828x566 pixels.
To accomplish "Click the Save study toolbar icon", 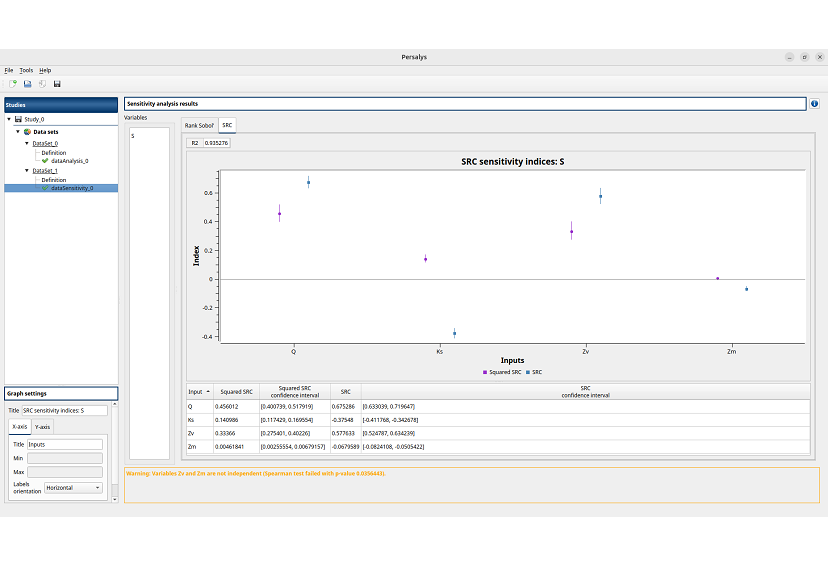I will 57,83.
